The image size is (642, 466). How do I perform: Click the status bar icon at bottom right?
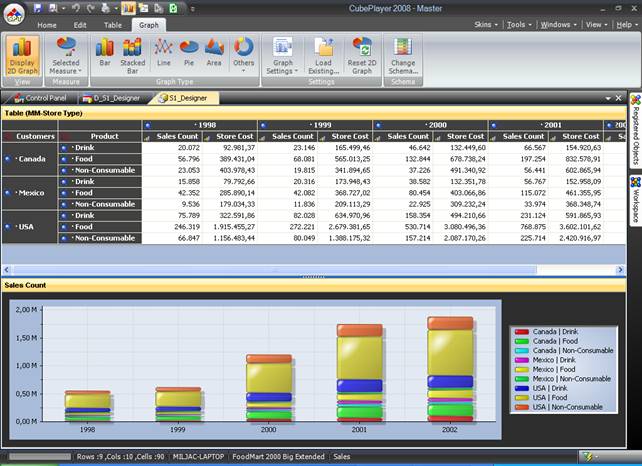pos(587,457)
